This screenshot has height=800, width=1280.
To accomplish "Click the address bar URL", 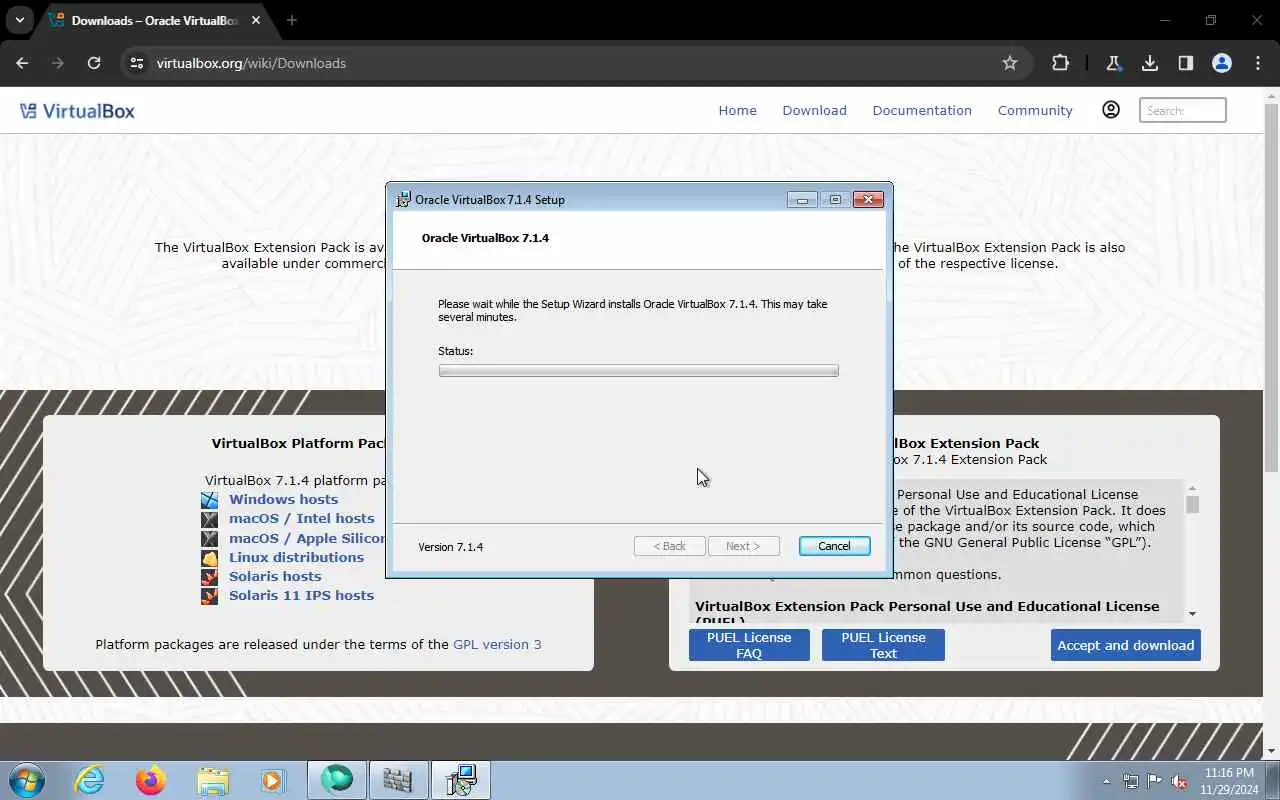I will tap(251, 63).
